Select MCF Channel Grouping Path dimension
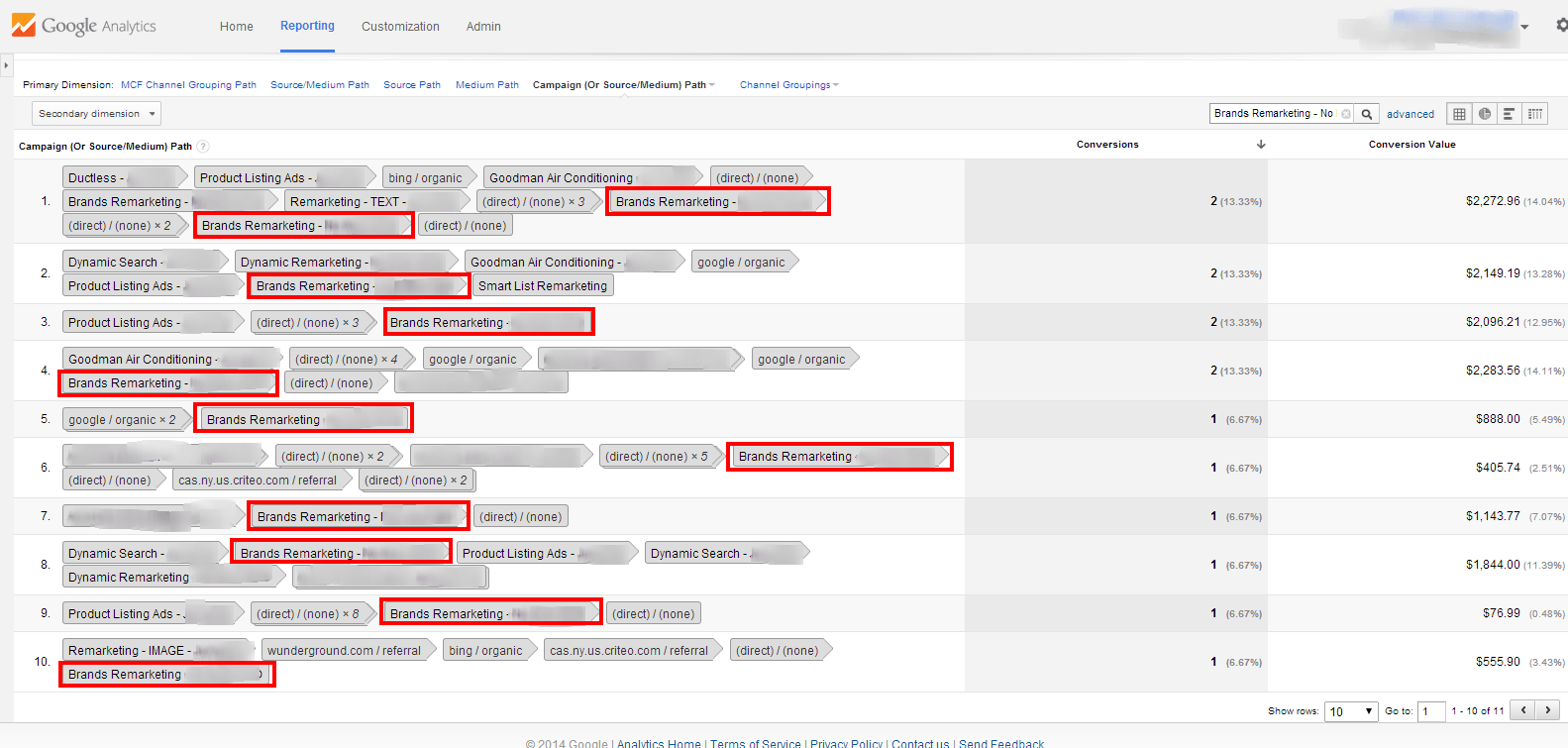The image size is (1568, 748). pos(188,85)
